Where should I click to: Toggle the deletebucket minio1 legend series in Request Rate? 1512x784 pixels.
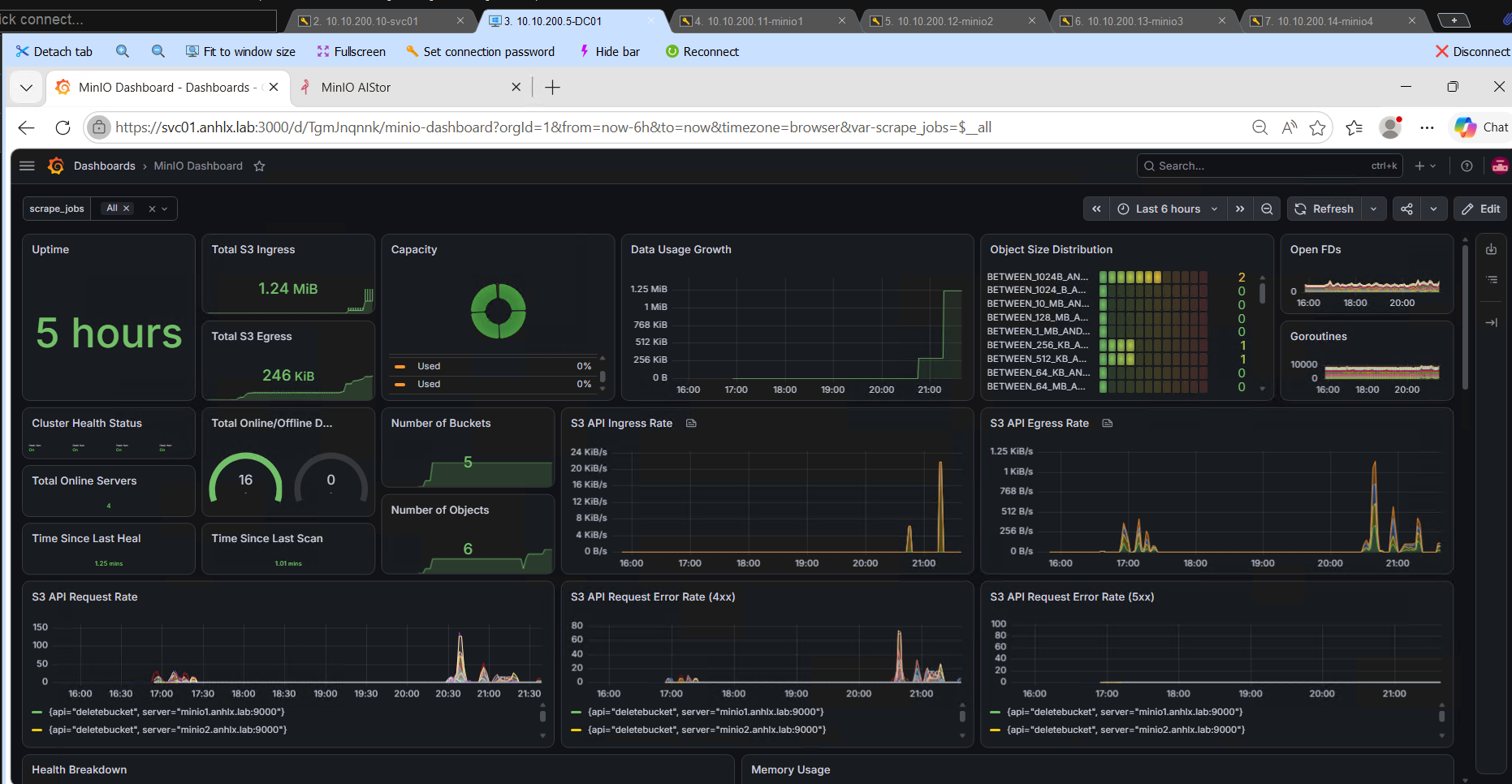pos(158,712)
